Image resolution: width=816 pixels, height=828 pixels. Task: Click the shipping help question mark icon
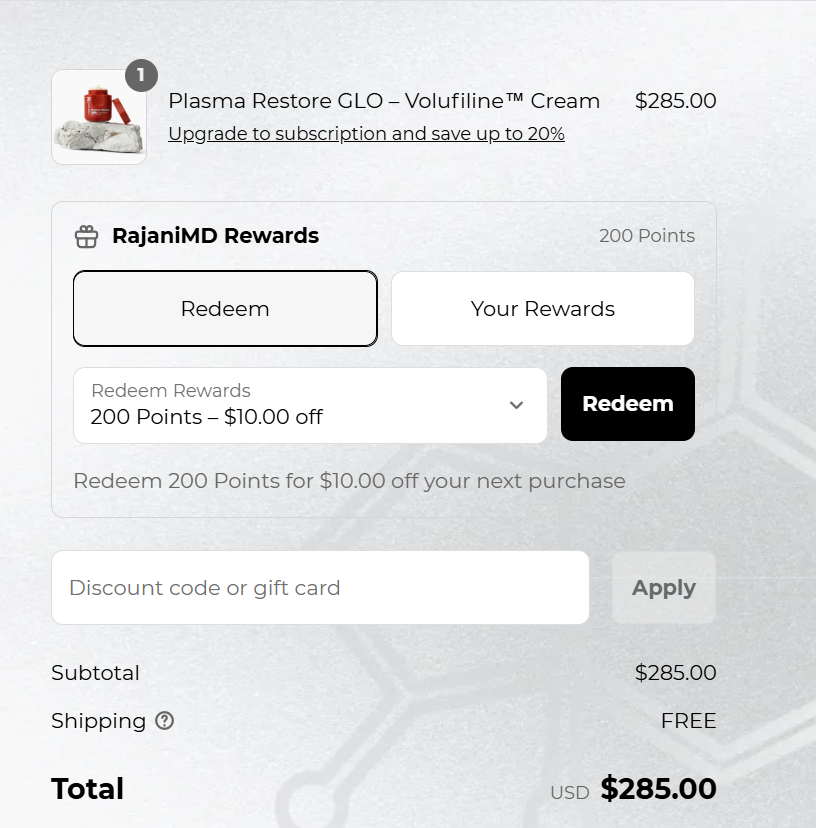coord(165,721)
